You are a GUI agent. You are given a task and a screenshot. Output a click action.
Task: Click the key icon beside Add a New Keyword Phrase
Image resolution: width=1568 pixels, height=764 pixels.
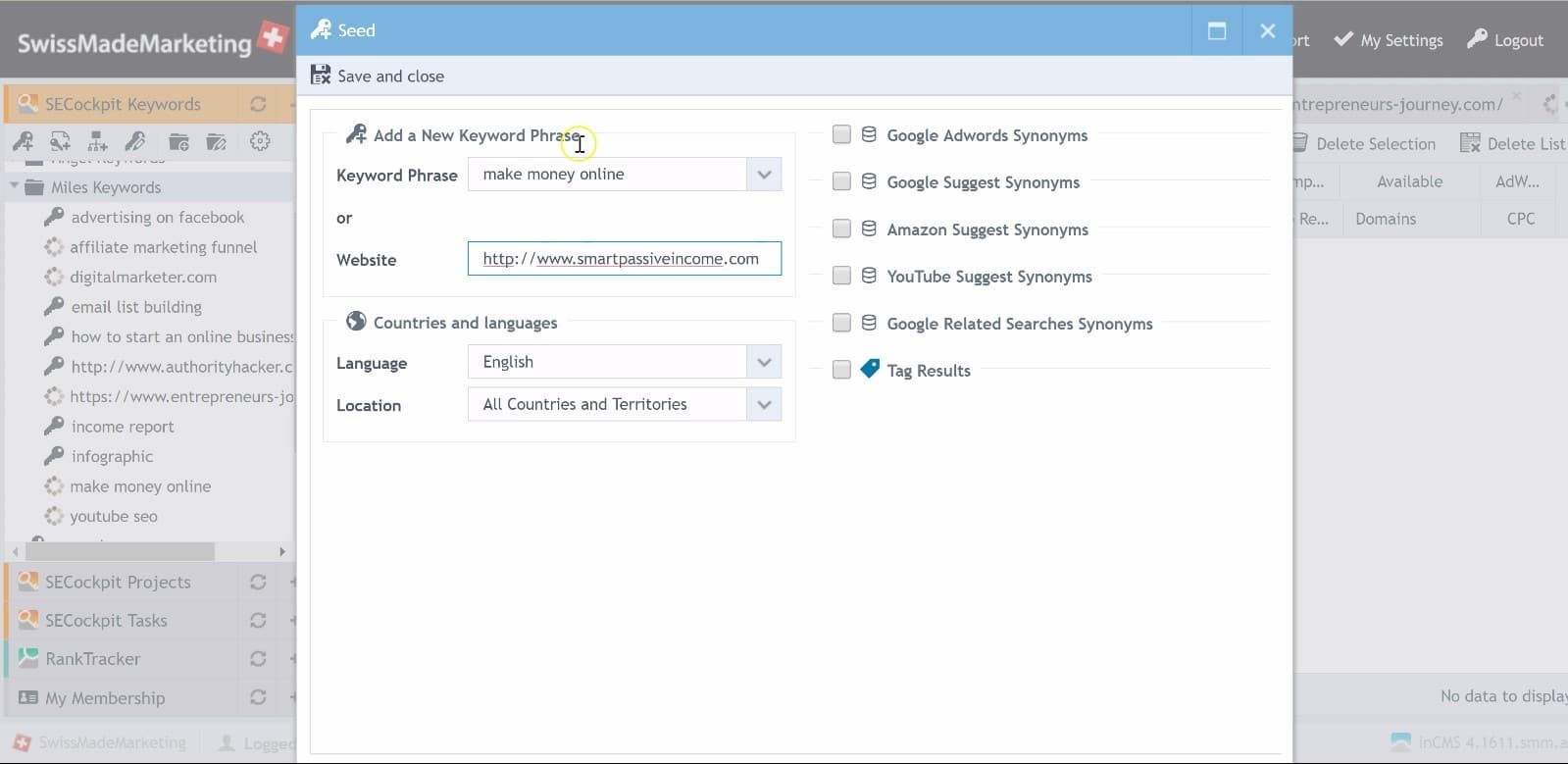pos(357,134)
